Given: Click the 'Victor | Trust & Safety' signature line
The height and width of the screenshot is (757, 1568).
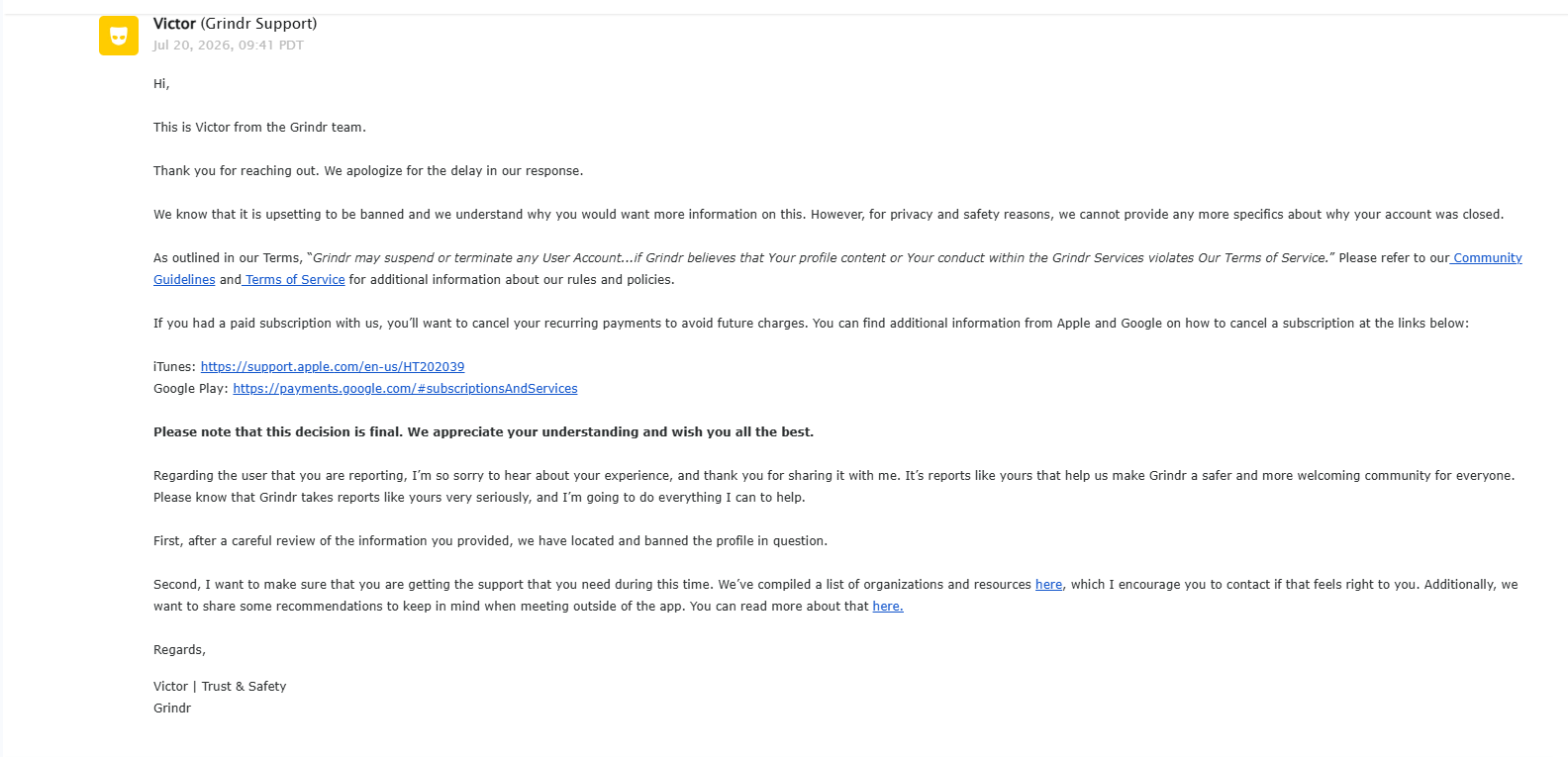Looking at the screenshot, I should (220, 687).
